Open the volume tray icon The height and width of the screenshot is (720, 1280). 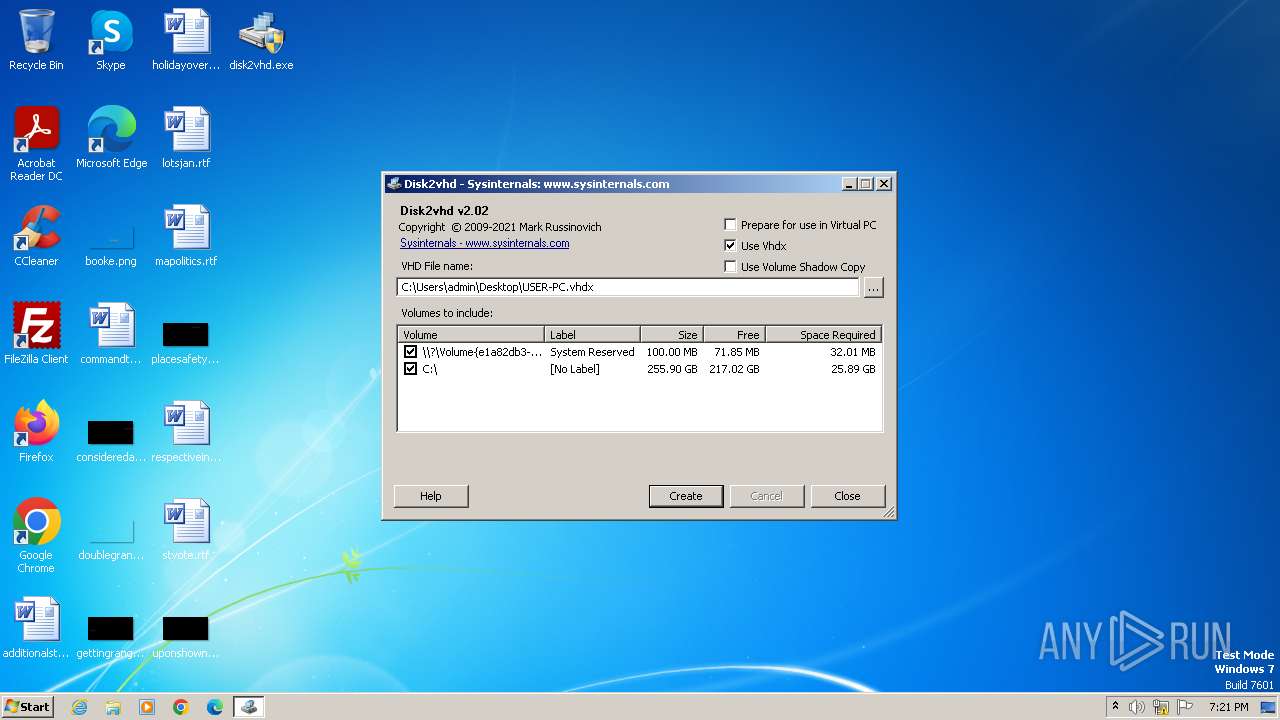point(1137,707)
